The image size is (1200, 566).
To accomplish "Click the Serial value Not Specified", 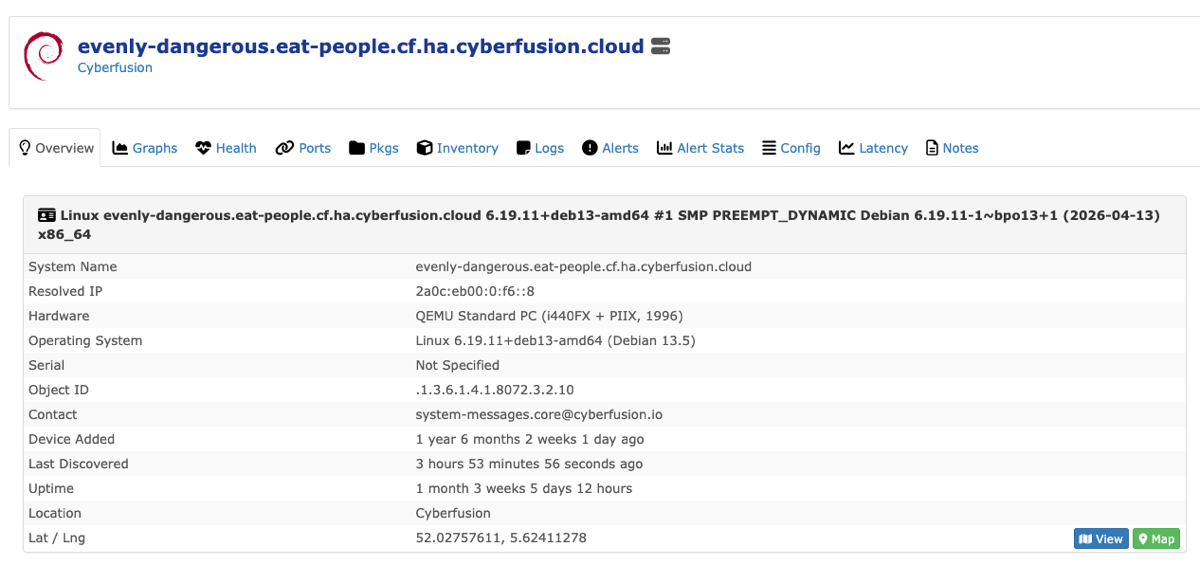I will tap(458, 365).
